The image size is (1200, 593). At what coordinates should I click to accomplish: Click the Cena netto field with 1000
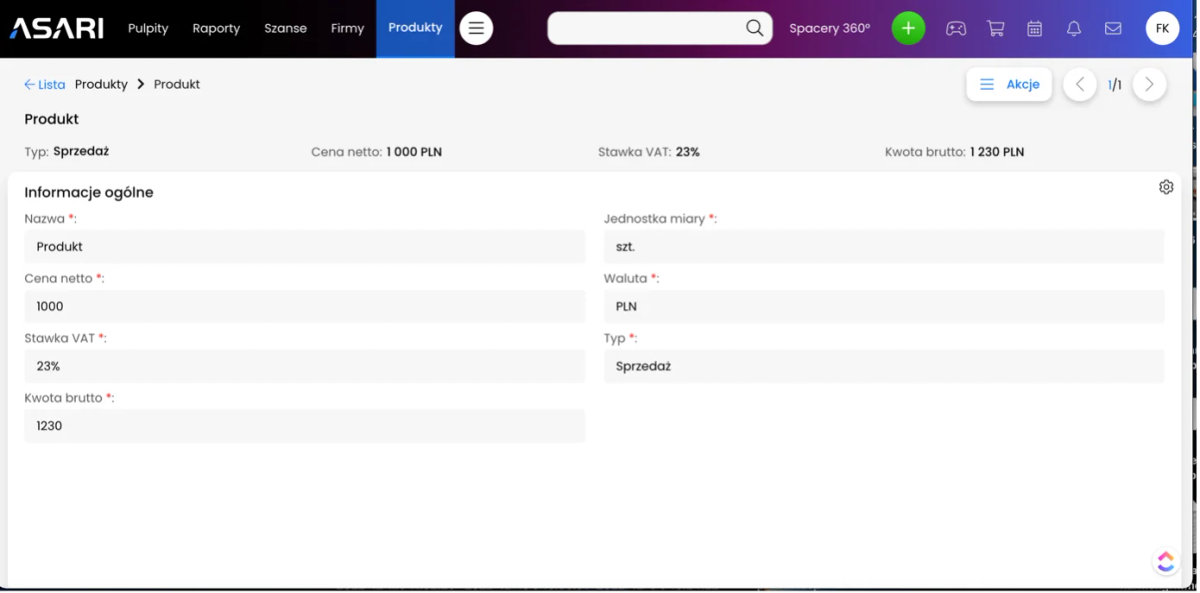click(304, 306)
